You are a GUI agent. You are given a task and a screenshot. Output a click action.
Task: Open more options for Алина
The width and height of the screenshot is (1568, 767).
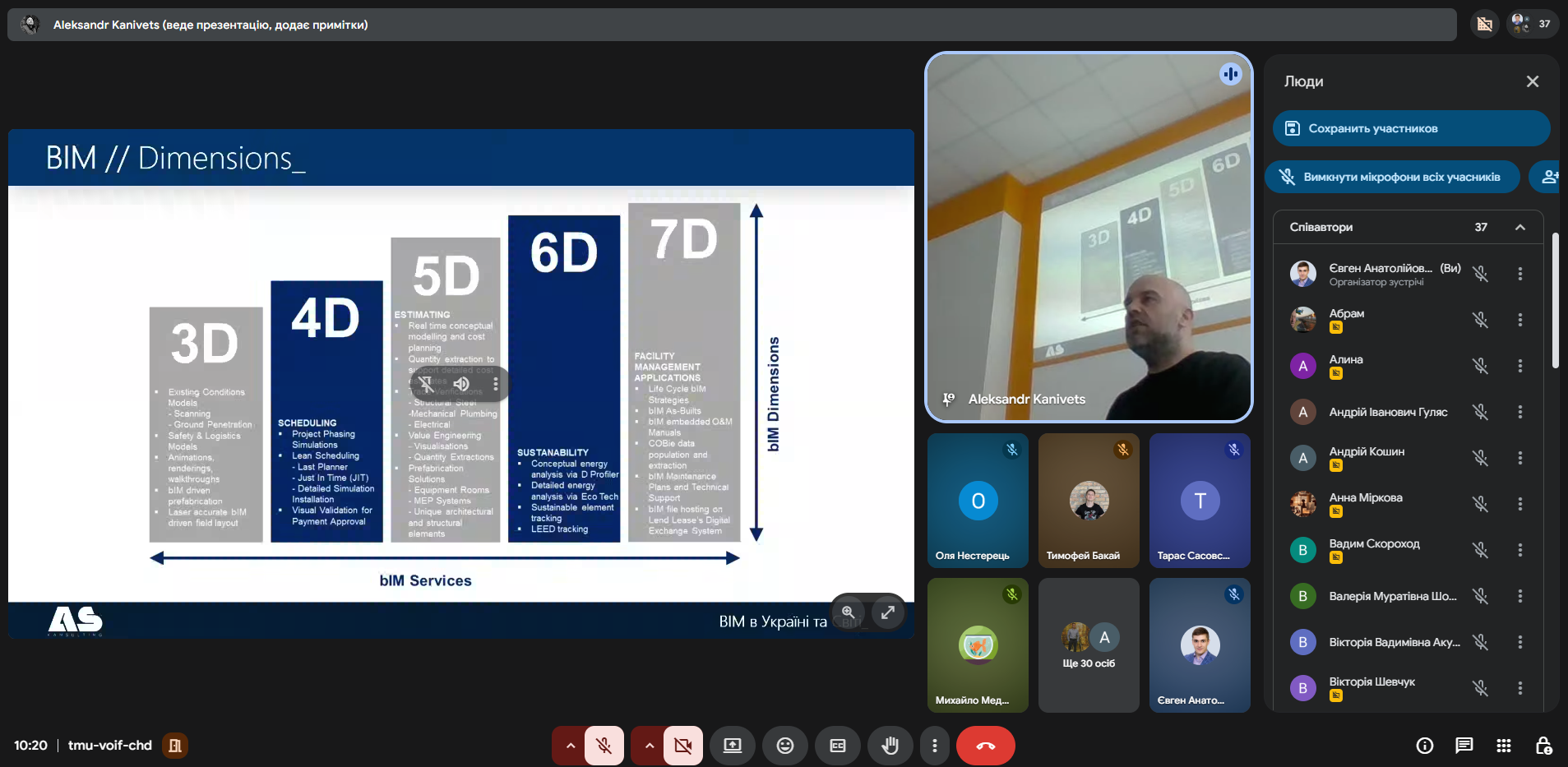1520,366
